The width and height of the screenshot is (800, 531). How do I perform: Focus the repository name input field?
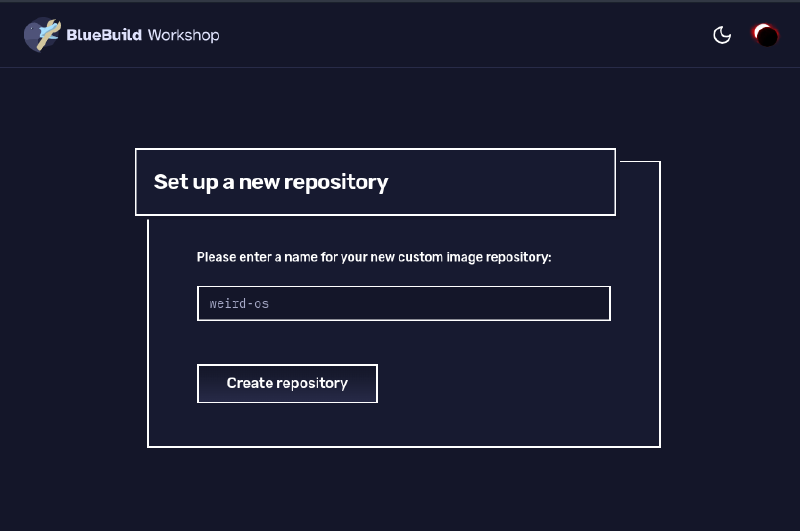403,303
